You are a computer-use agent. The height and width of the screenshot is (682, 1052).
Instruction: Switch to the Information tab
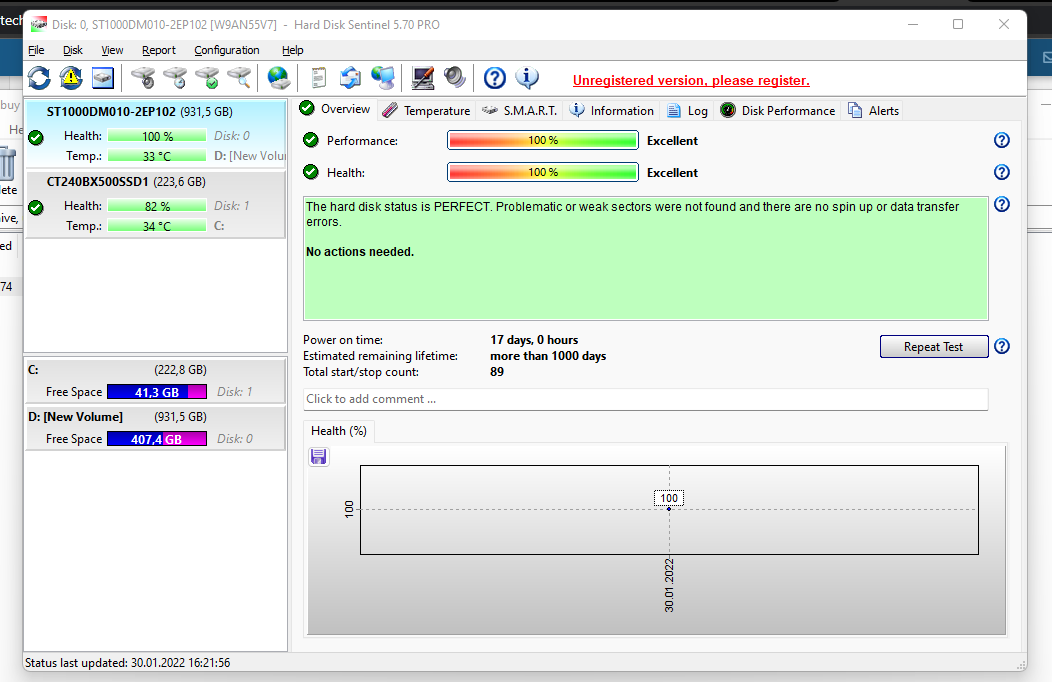click(611, 111)
